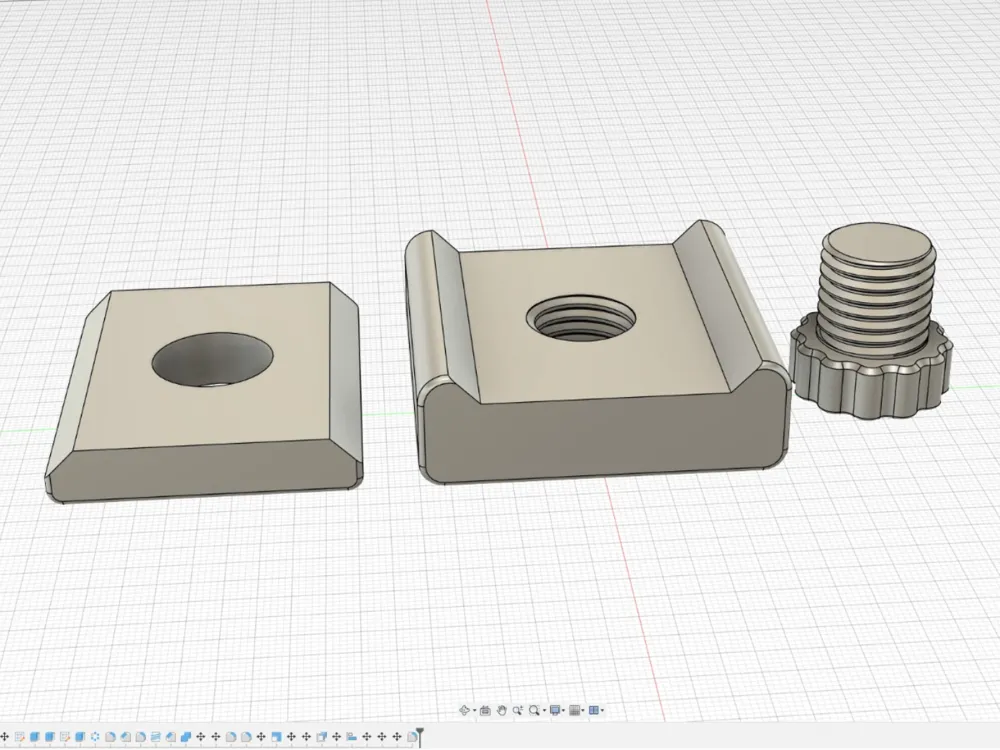Activate the Look At tool

click(x=485, y=710)
